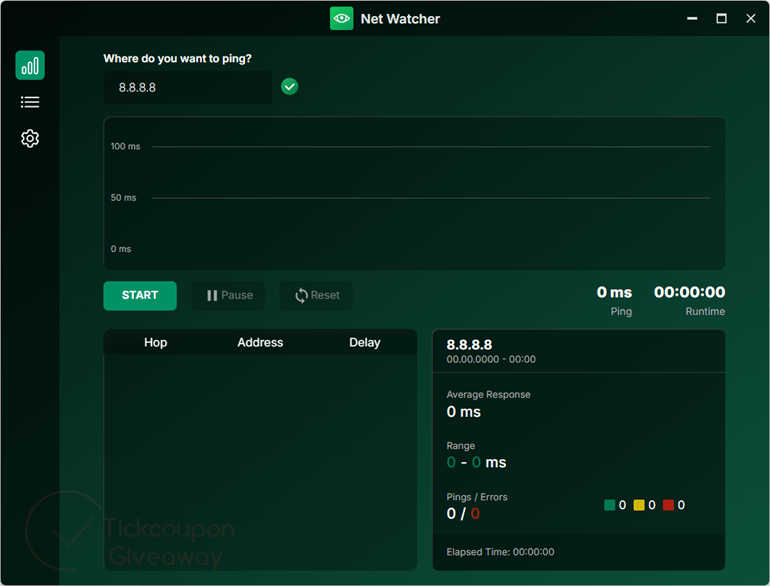Maximize the Net Watcher window

pyautogui.click(x=721, y=19)
